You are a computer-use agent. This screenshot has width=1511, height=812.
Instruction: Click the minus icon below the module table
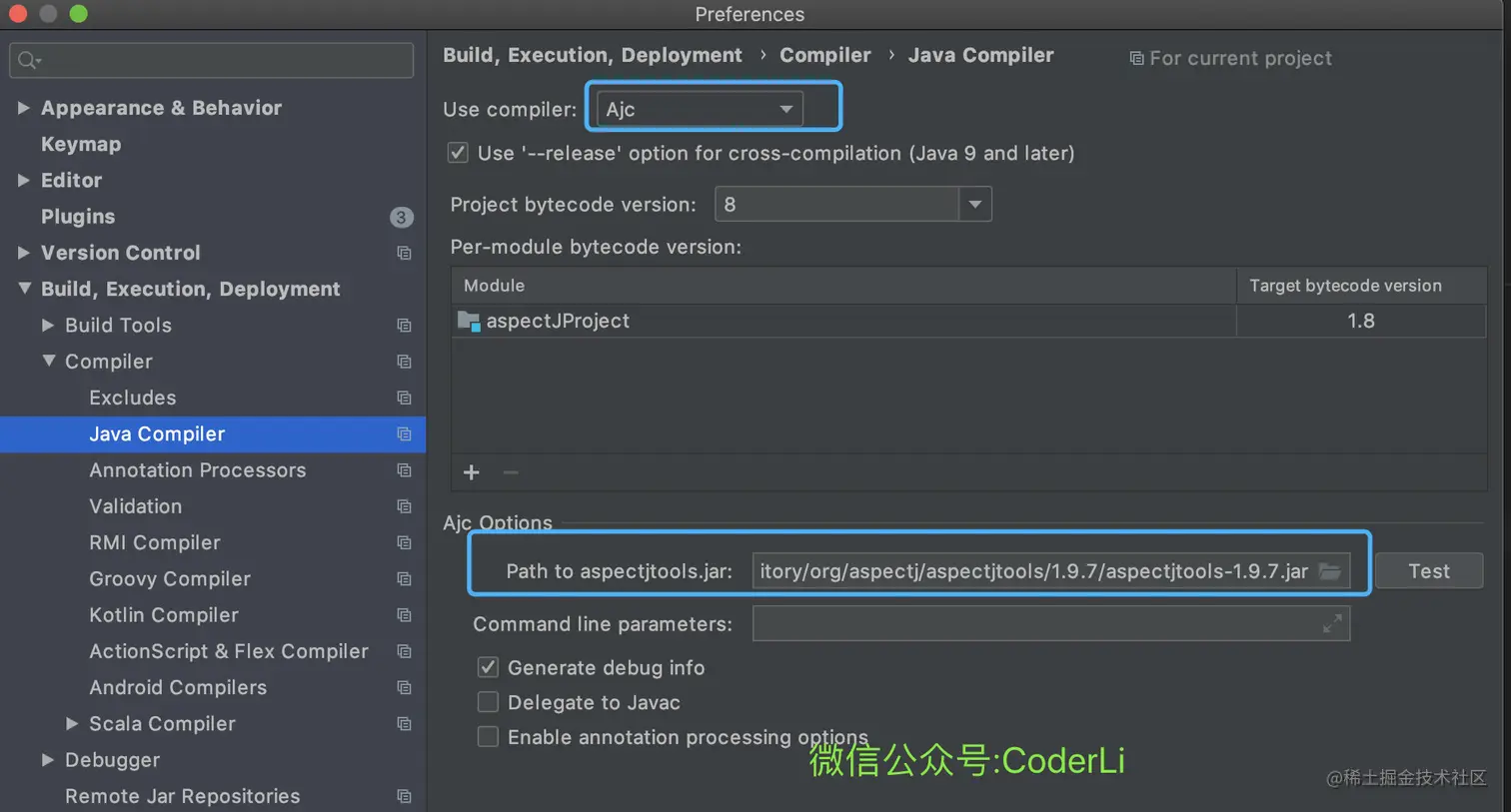tap(511, 471)
